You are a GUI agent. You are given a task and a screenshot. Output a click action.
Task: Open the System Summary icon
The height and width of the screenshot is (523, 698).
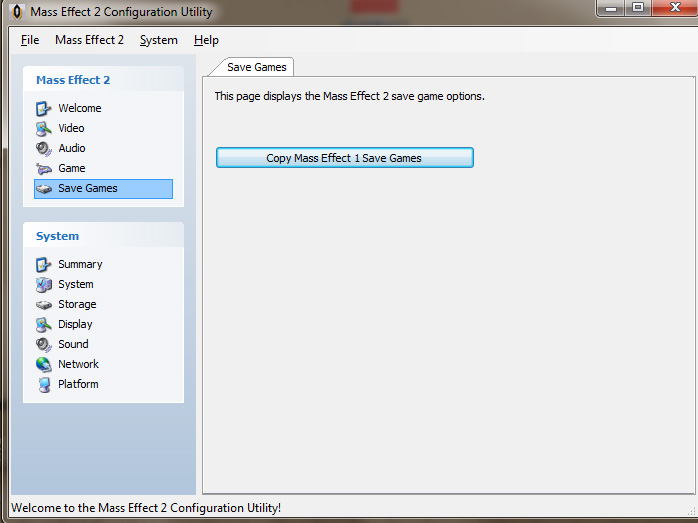pos(43,264)
